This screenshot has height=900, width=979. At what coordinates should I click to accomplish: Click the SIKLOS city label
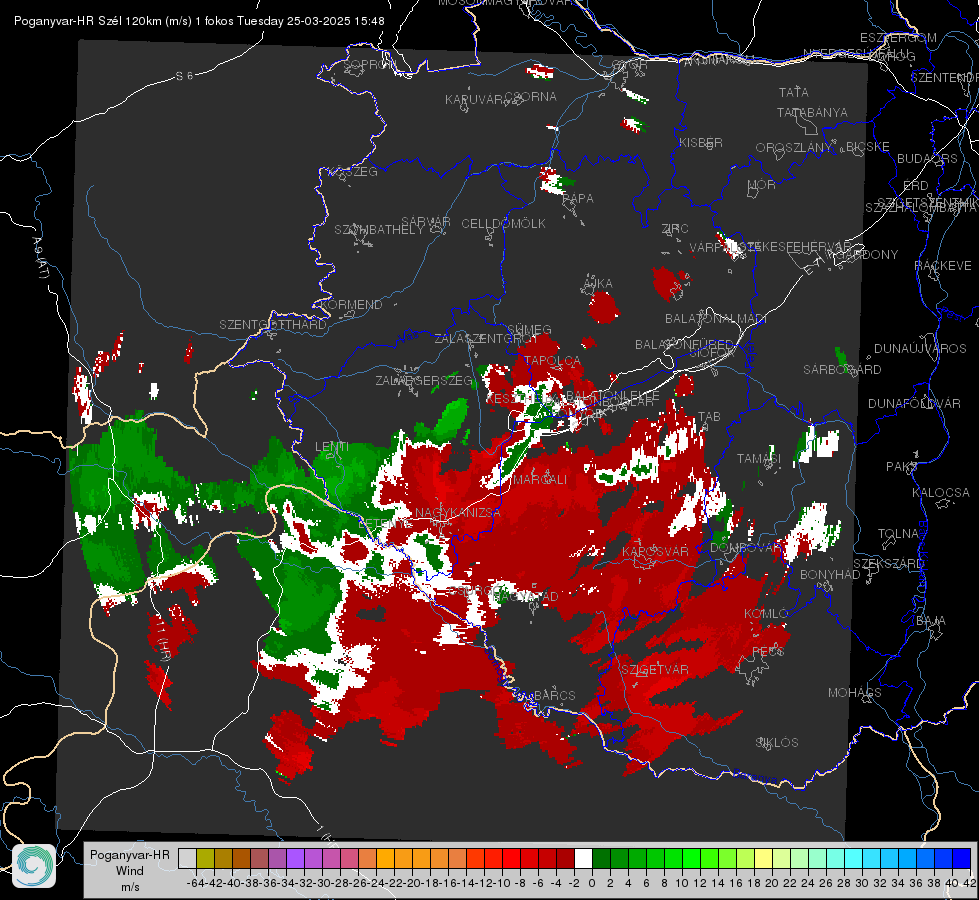coord(777,743)
